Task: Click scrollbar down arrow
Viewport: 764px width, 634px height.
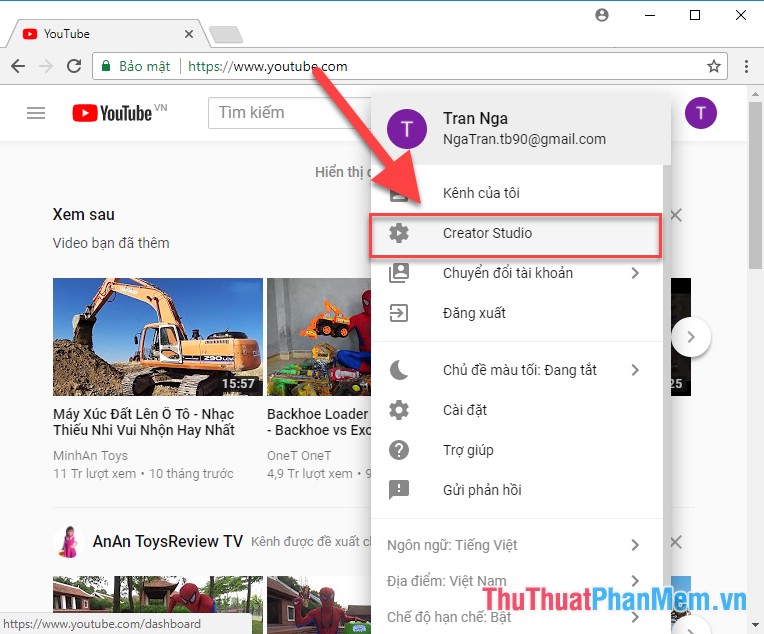Action: click(x=755, y=625)
